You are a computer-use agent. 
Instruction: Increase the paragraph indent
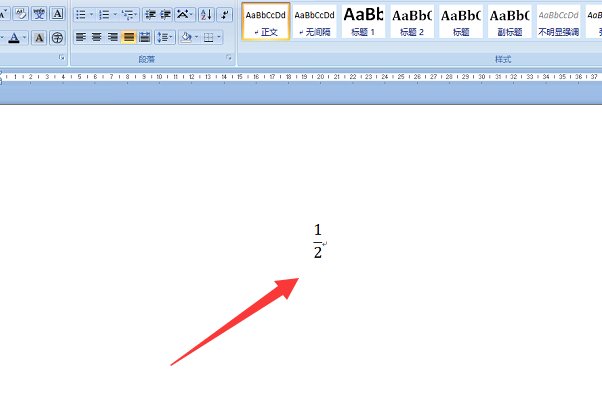(164, 15)
